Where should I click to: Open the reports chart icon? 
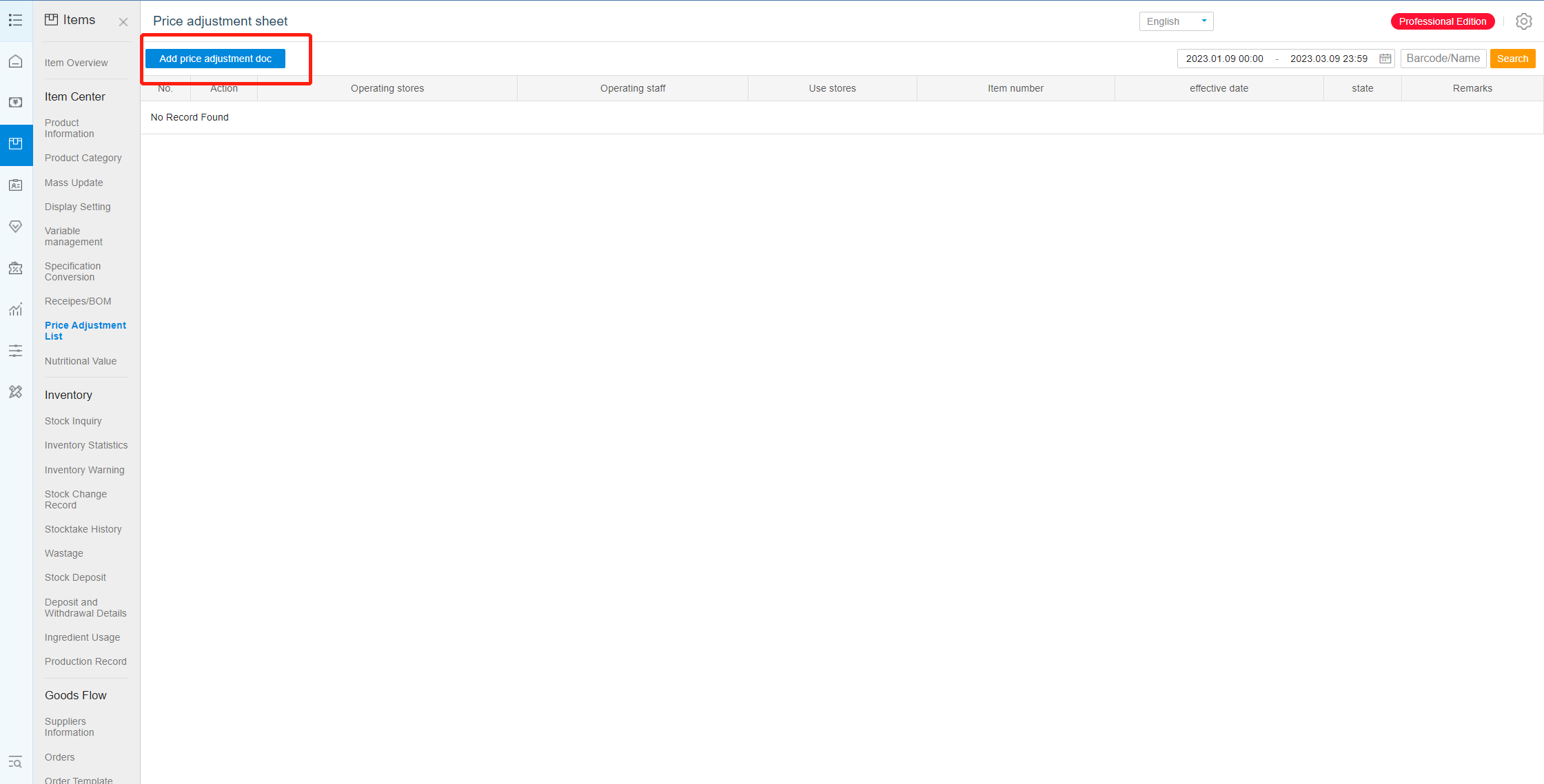coord(16,309)
